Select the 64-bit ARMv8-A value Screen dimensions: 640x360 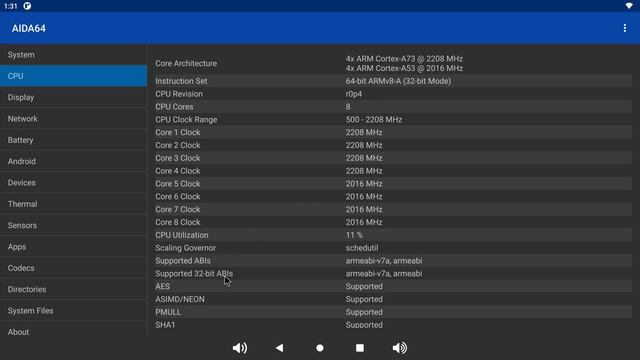(398, 81)
